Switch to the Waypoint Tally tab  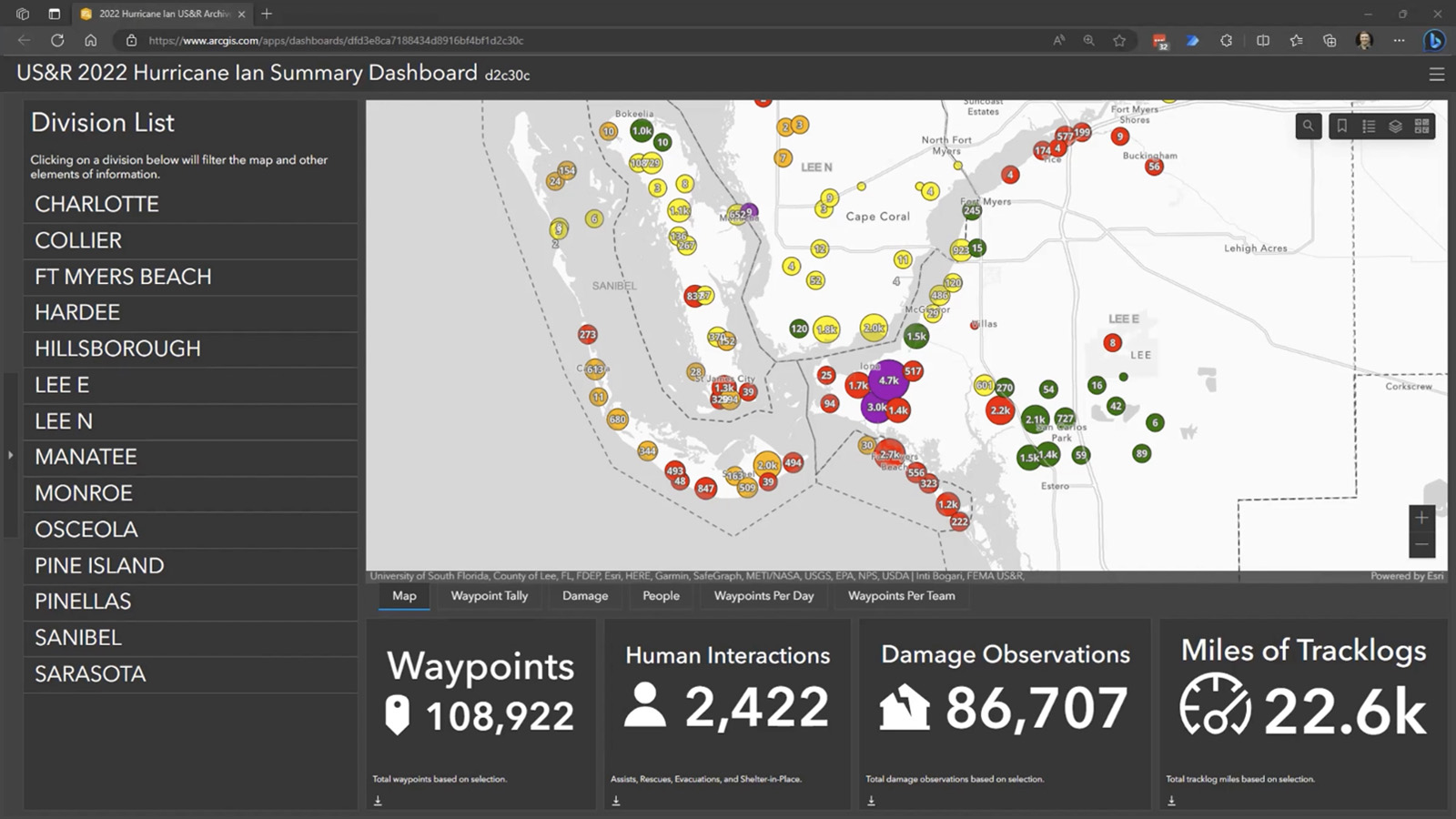point(489,596)
